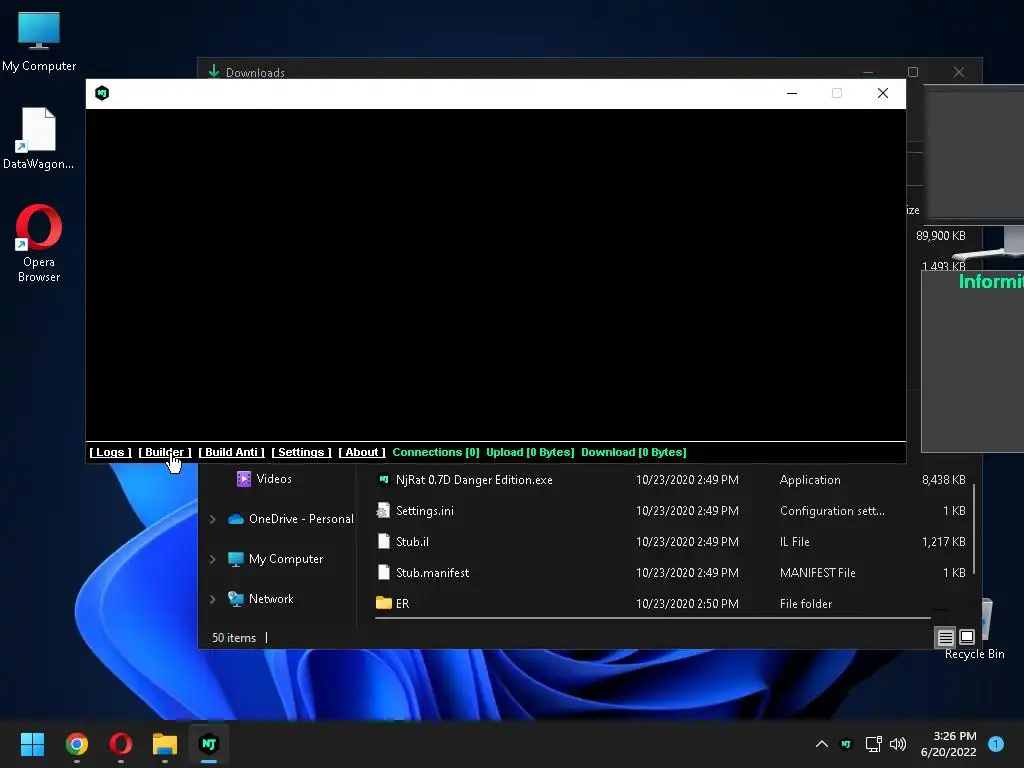This screenshot has height=768, width=1024.
Task: Maximize the Downloads Explorer window
Action: pyautogui.click(x=913, y=72)
